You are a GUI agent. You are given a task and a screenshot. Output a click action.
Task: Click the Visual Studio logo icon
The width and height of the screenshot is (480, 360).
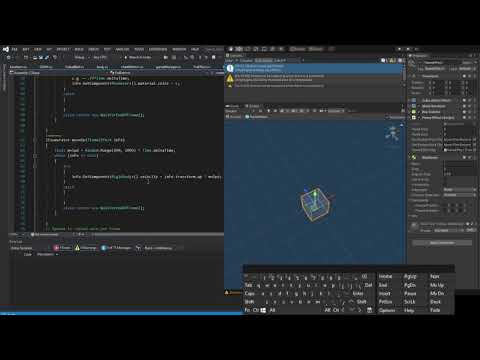pyautogui.click(x=6, y=49)
